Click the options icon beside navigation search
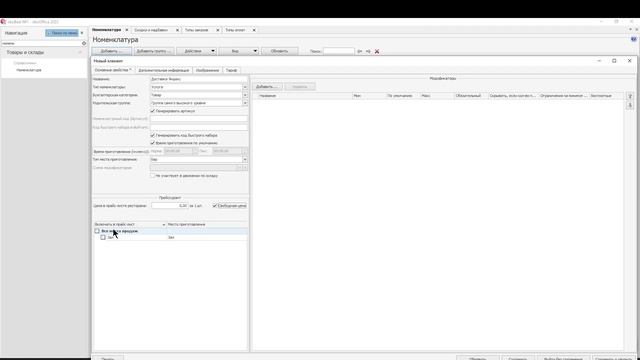640x360 pixels. [84, 43]
